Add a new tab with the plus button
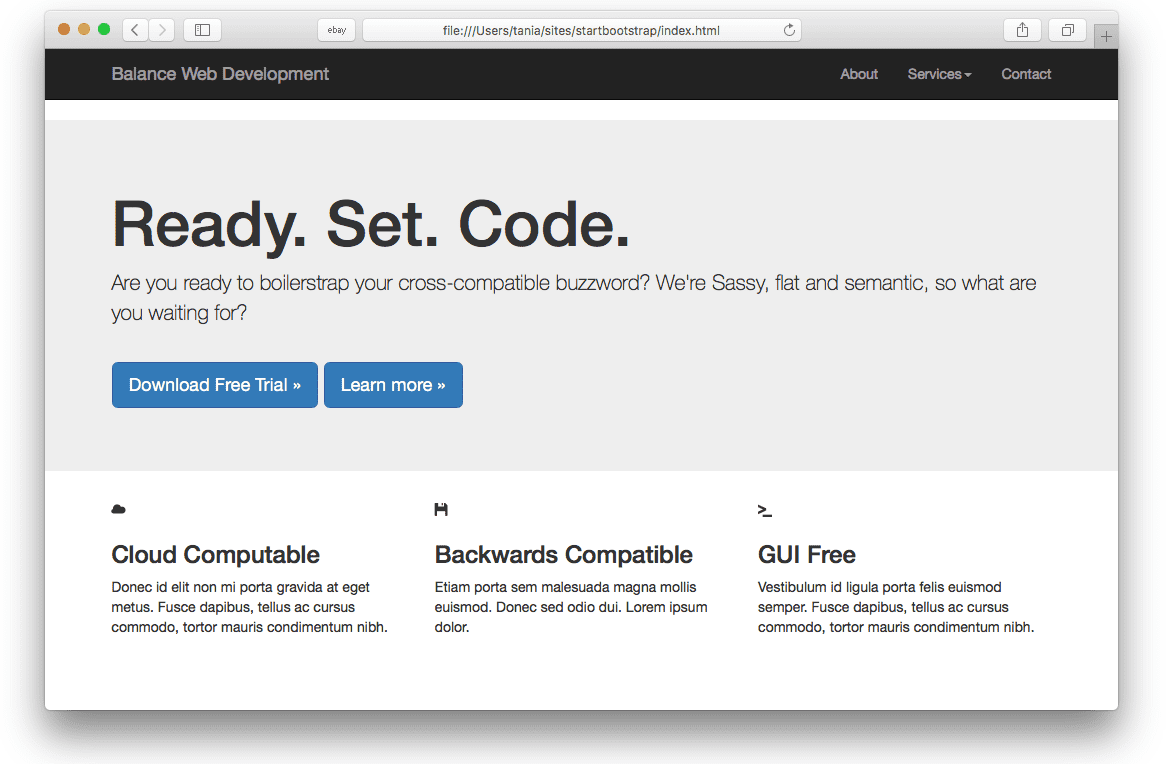The image size is (1169, 764). coord(1106,36)
